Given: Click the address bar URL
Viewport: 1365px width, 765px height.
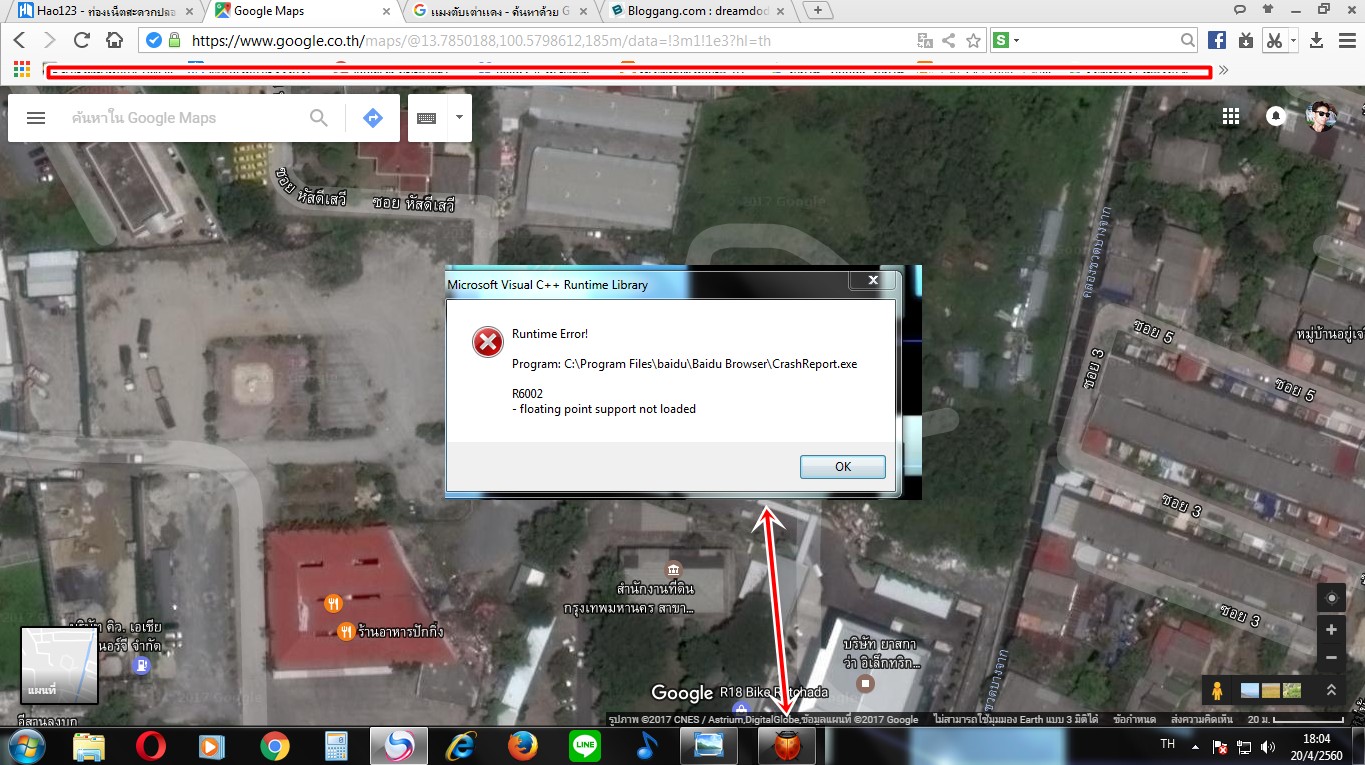Looking at the screenshot, I should 480,41.
